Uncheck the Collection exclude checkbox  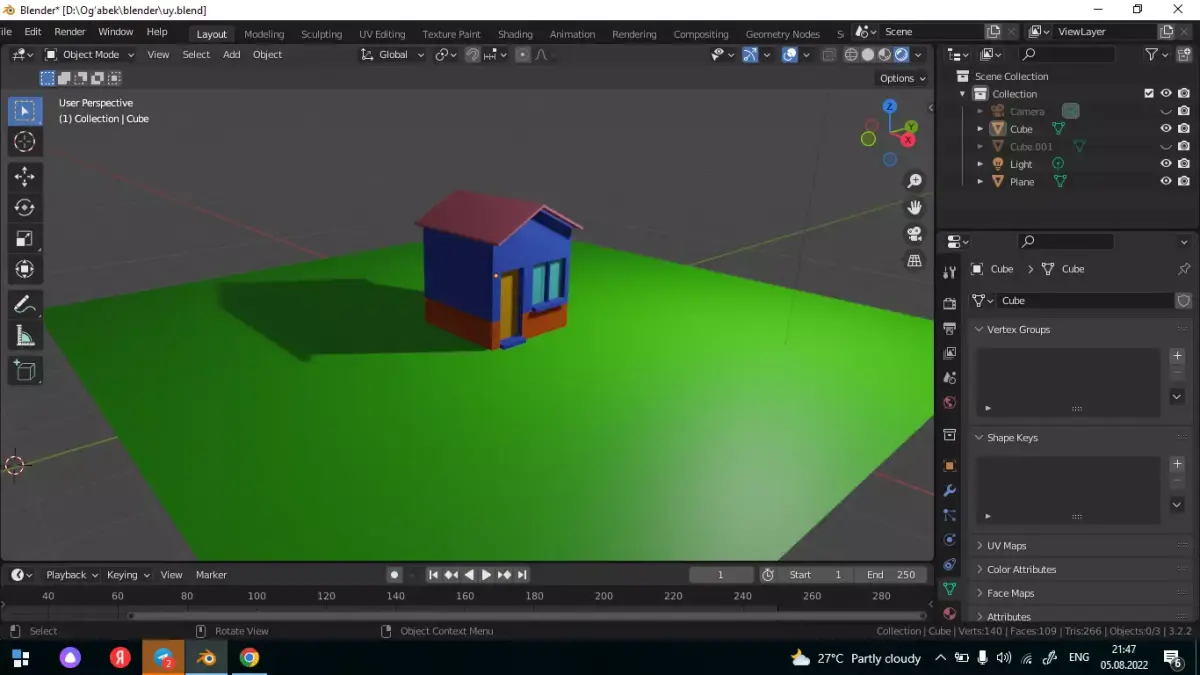1149,94
